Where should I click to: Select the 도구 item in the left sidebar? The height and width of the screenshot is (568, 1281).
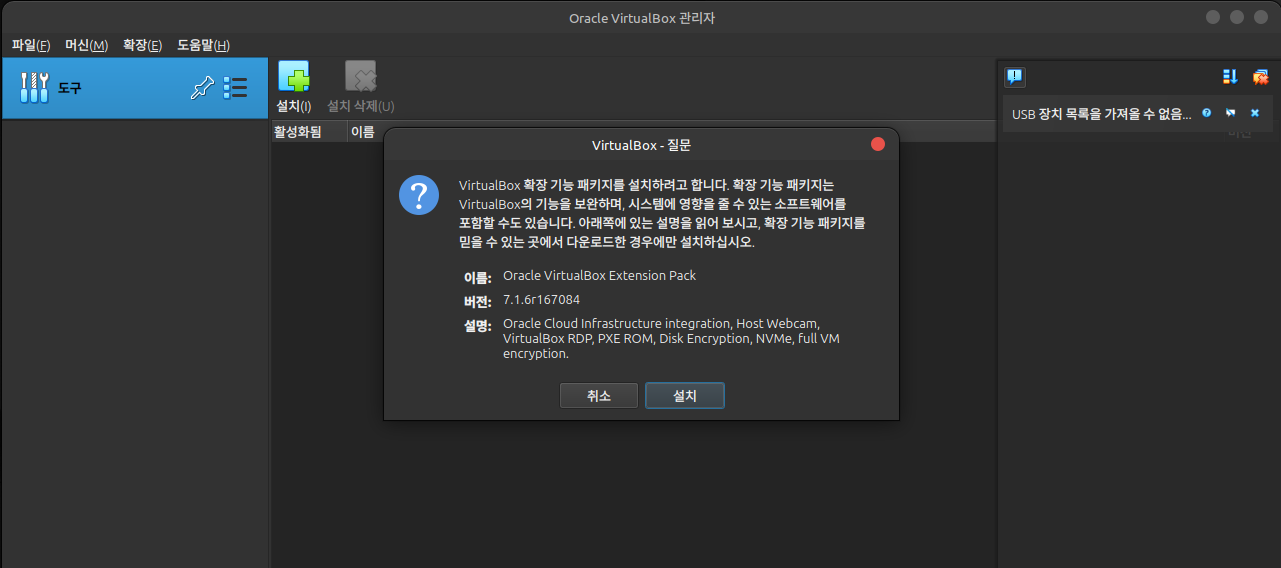[x=135, y=88]
